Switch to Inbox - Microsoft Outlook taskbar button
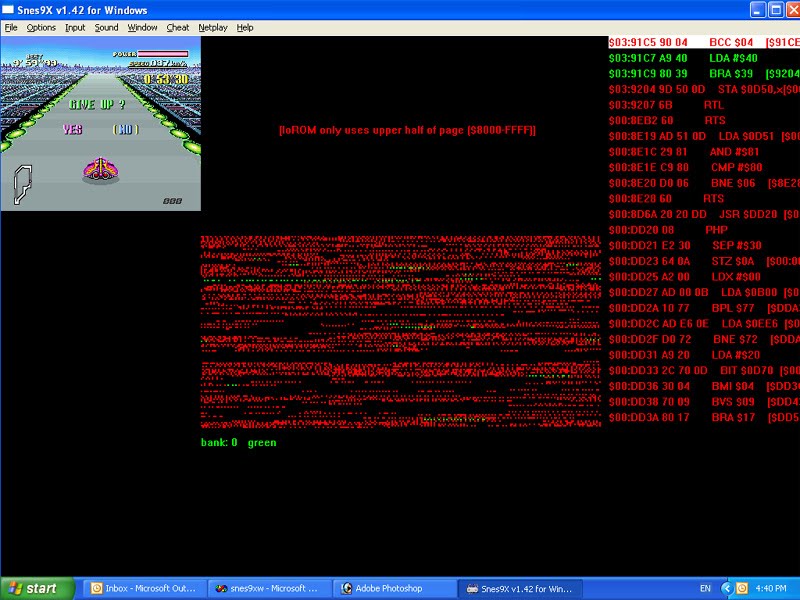This screenshot has width=800, height=600. [x=143, y=588]
